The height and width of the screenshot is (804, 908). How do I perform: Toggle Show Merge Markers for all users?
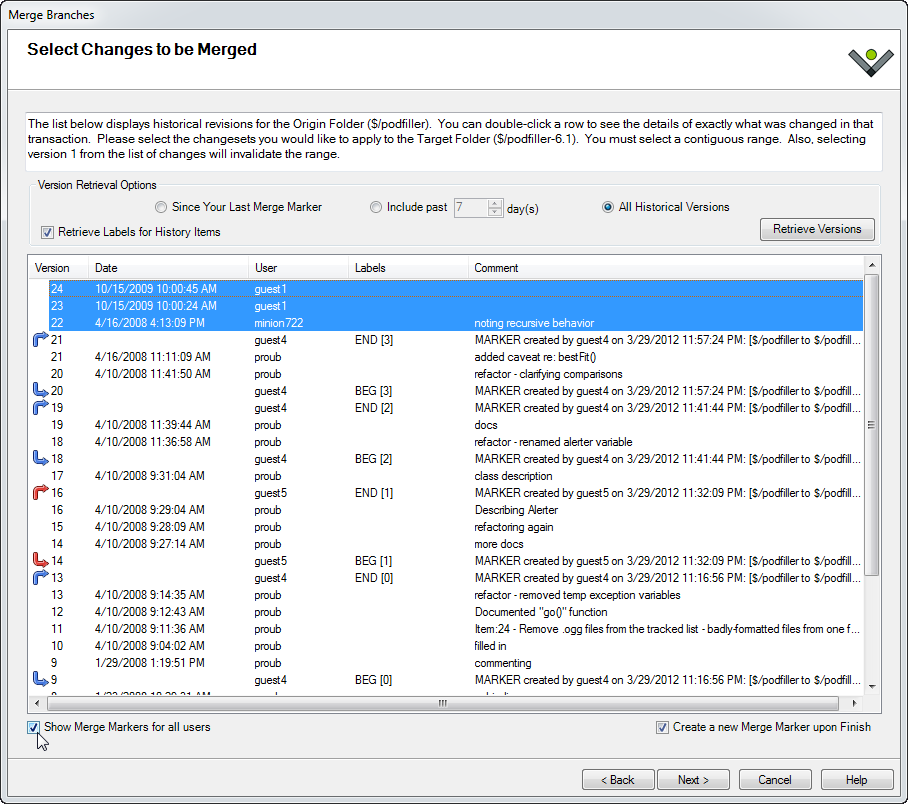[34, 727]
